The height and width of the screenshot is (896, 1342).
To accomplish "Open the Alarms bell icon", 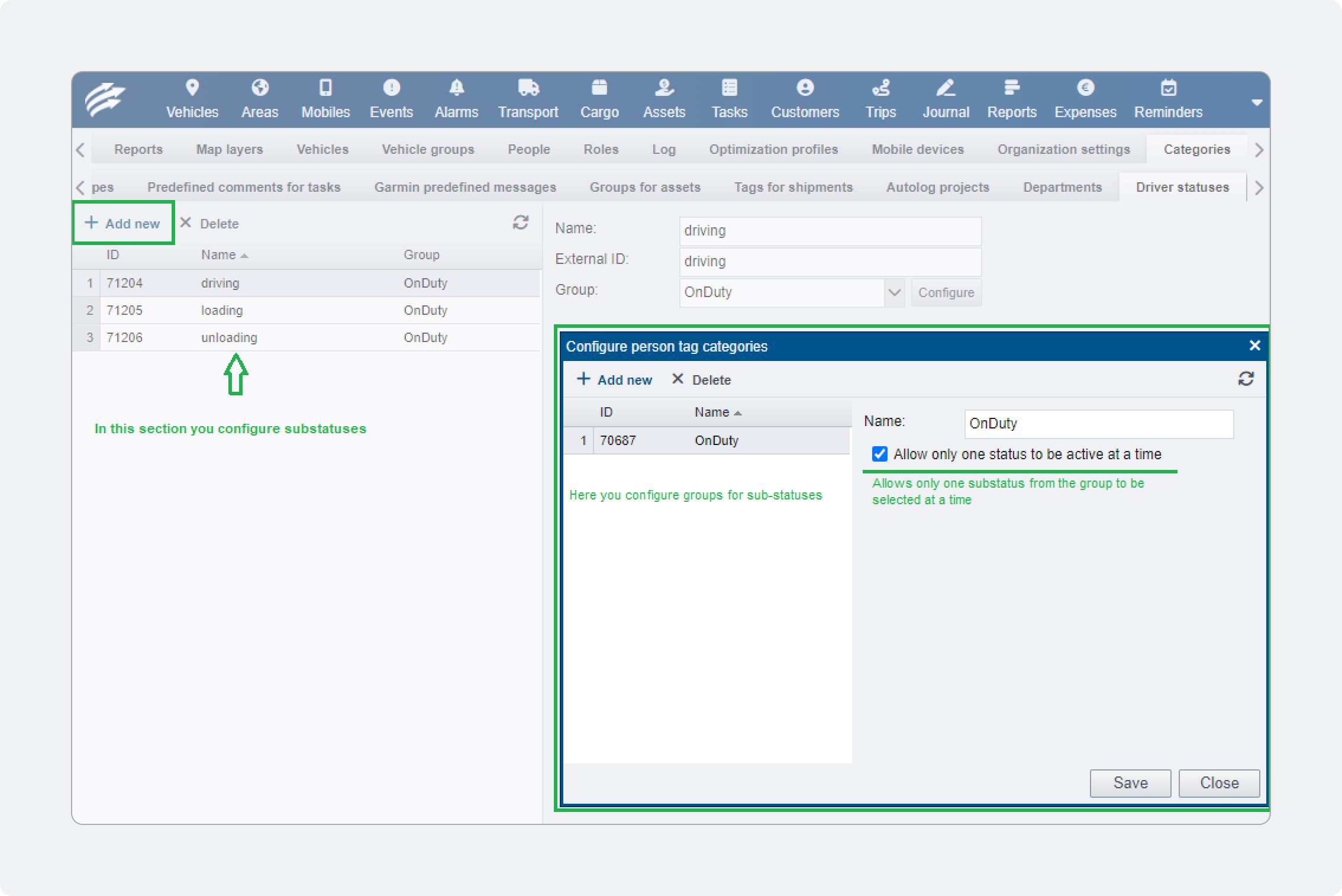I will tap(456, 88).
